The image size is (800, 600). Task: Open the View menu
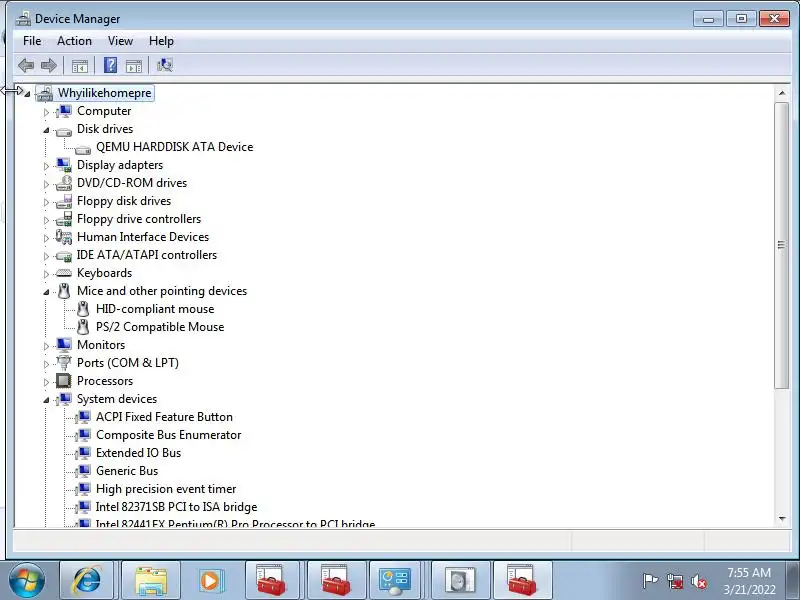[120, 41]
